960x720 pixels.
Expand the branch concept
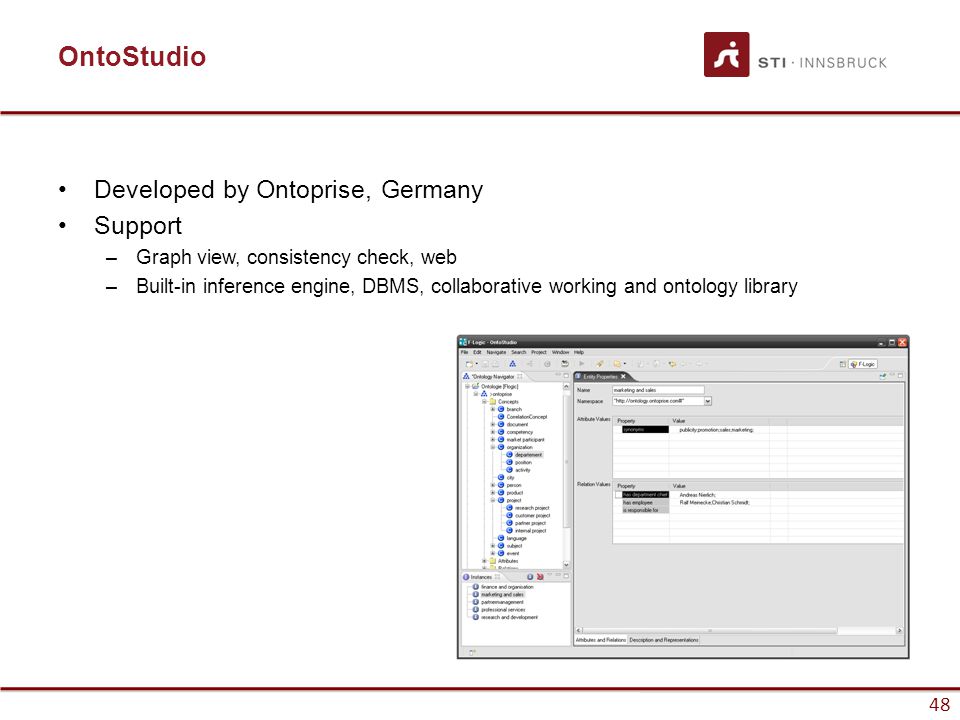pos(493,409)
